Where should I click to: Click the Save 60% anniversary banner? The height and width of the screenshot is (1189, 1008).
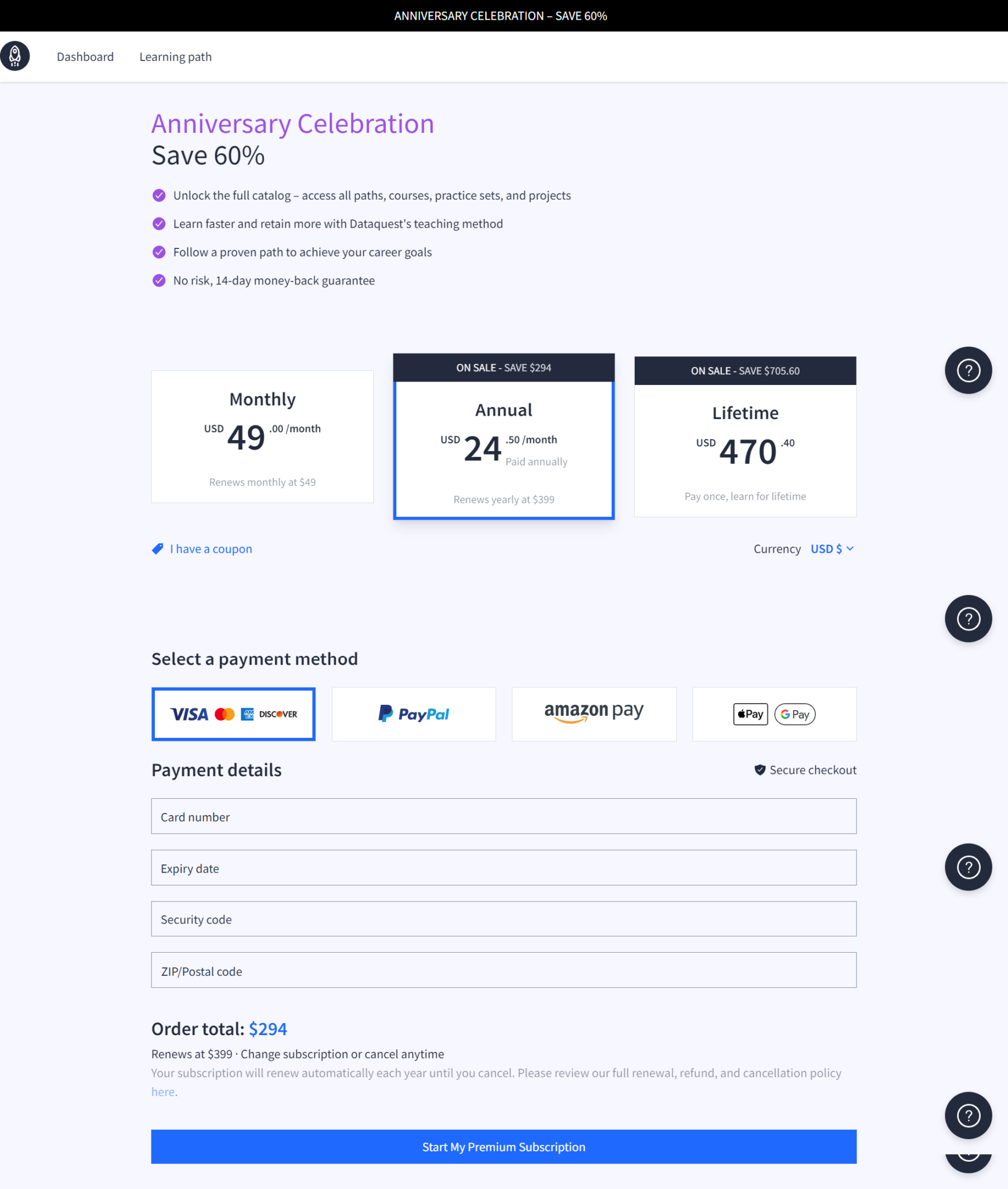coord(504,16)
